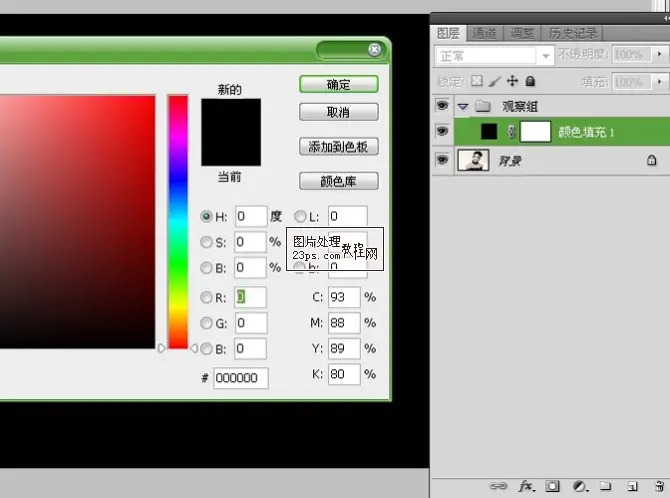
Task: Click the link layers icon
Action: point(497,486)
